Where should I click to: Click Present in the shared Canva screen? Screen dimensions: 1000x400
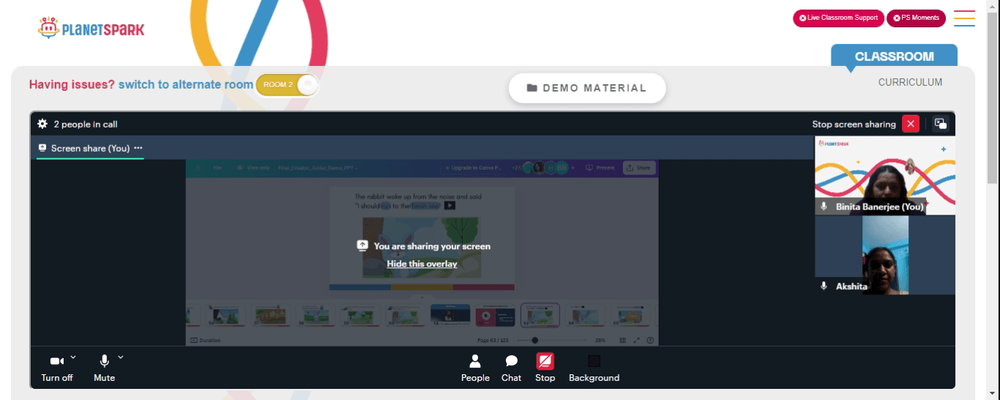(x=600, y=168)
